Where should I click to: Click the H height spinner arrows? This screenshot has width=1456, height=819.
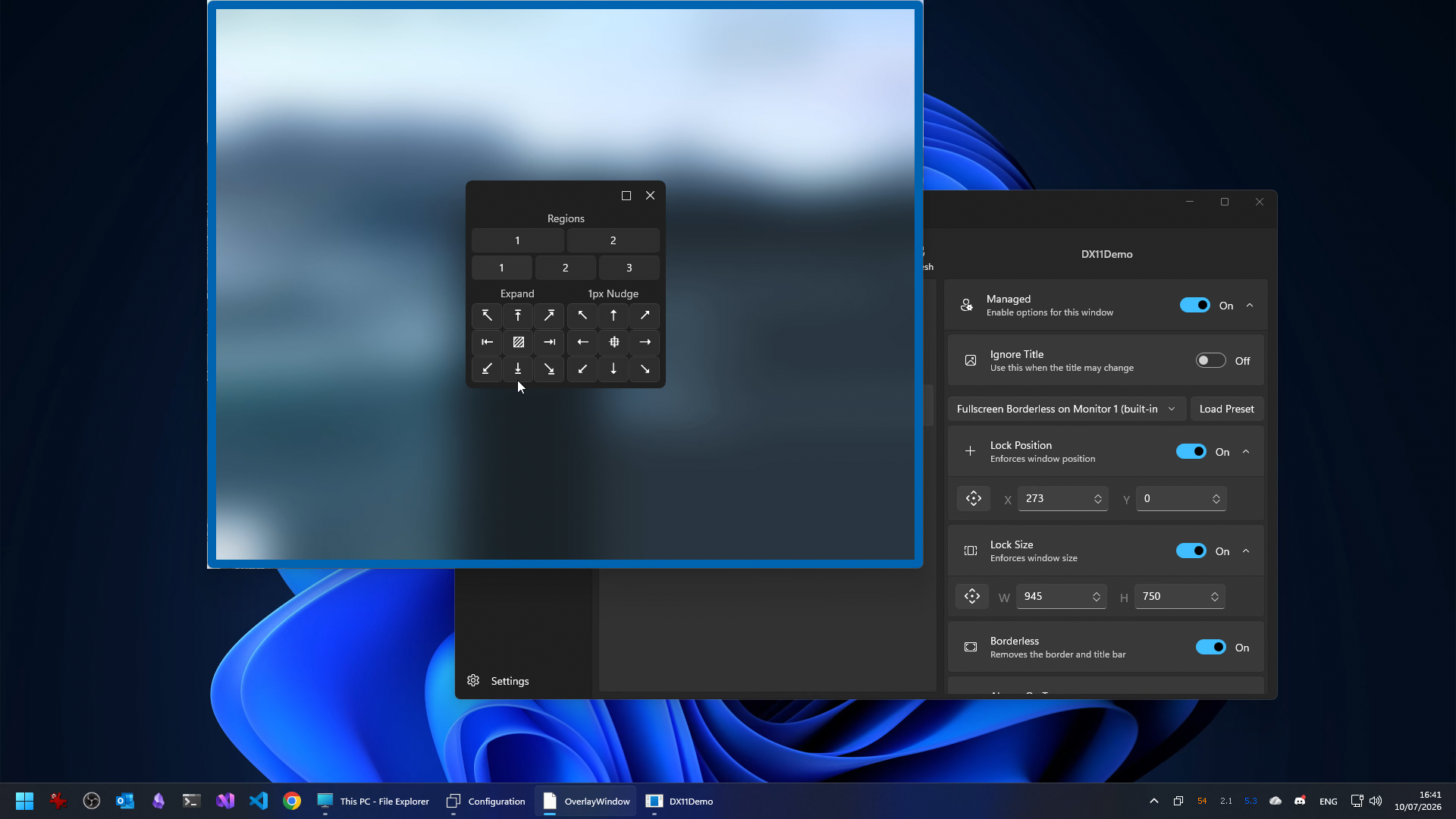[x=1214, y=597]
